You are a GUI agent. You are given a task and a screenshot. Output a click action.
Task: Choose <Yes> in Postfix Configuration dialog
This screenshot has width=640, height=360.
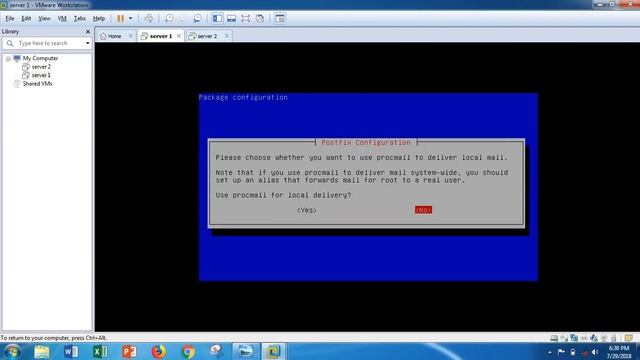coord(307,210)
